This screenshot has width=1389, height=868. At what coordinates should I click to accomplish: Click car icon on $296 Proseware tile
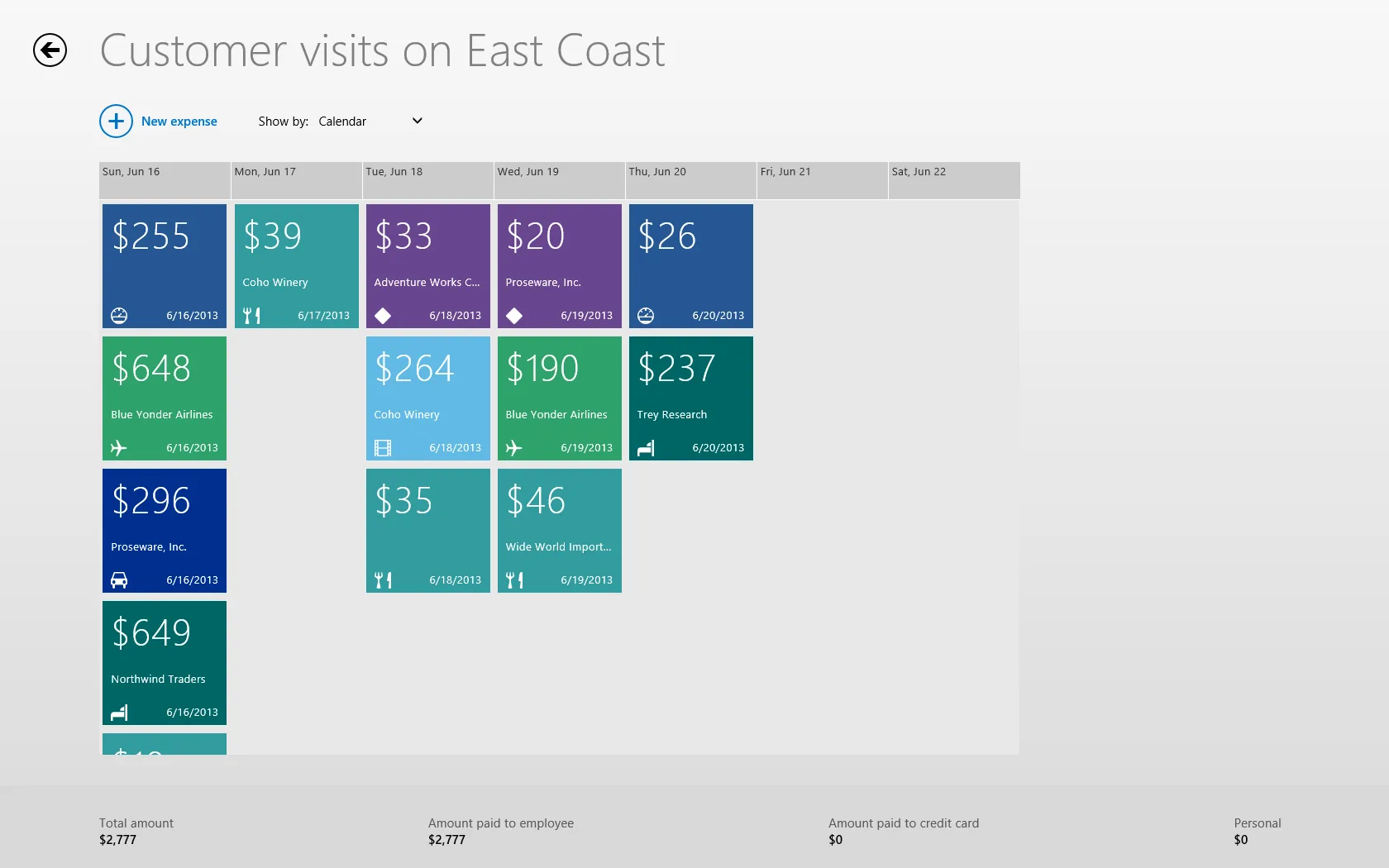pyautogui.click(x=119, y=579)
